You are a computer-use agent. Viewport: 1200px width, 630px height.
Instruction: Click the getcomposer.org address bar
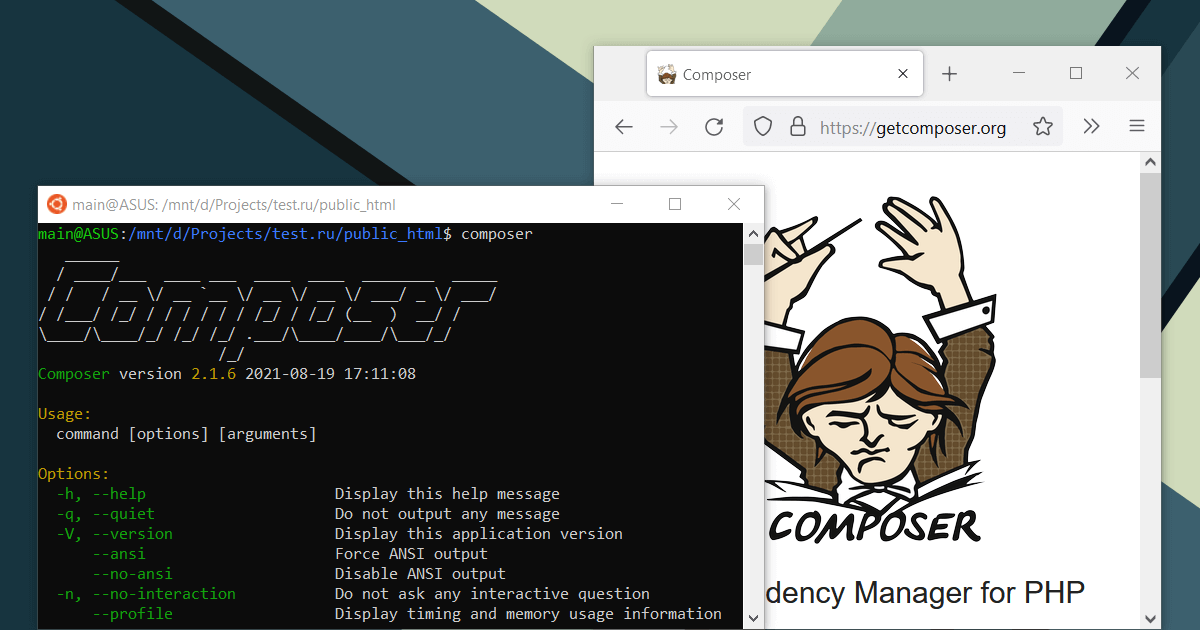pos(912,128)
